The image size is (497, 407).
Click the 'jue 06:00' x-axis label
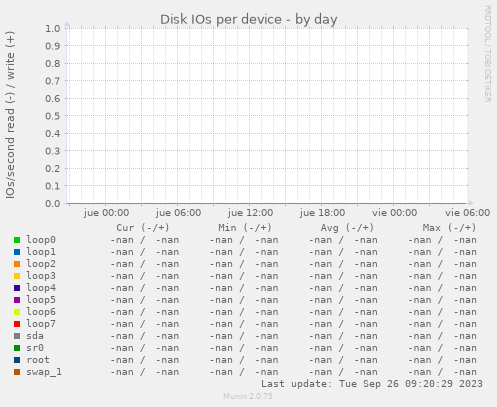178,213
